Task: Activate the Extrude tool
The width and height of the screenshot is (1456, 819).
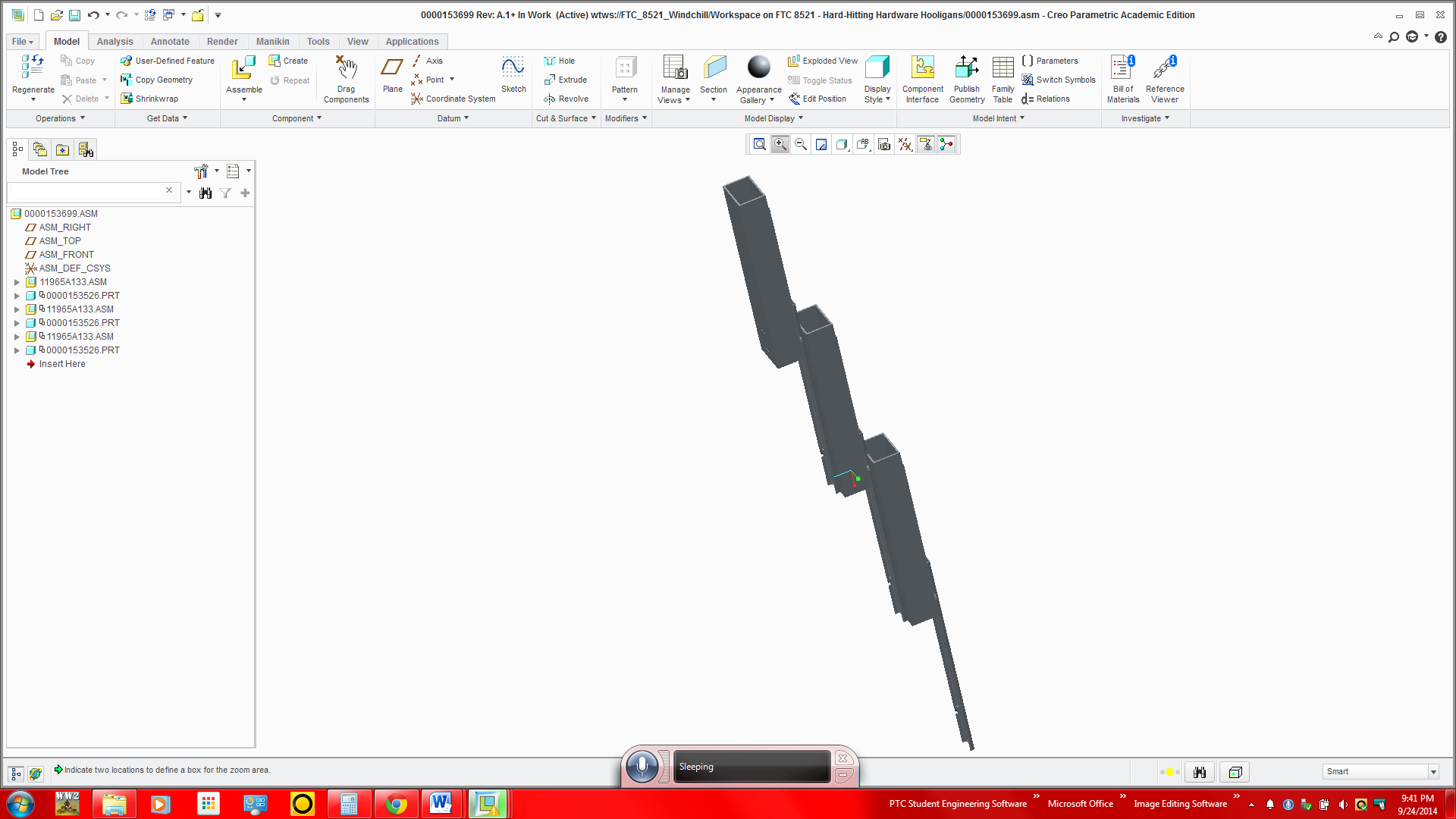Action: pos(566,80)
